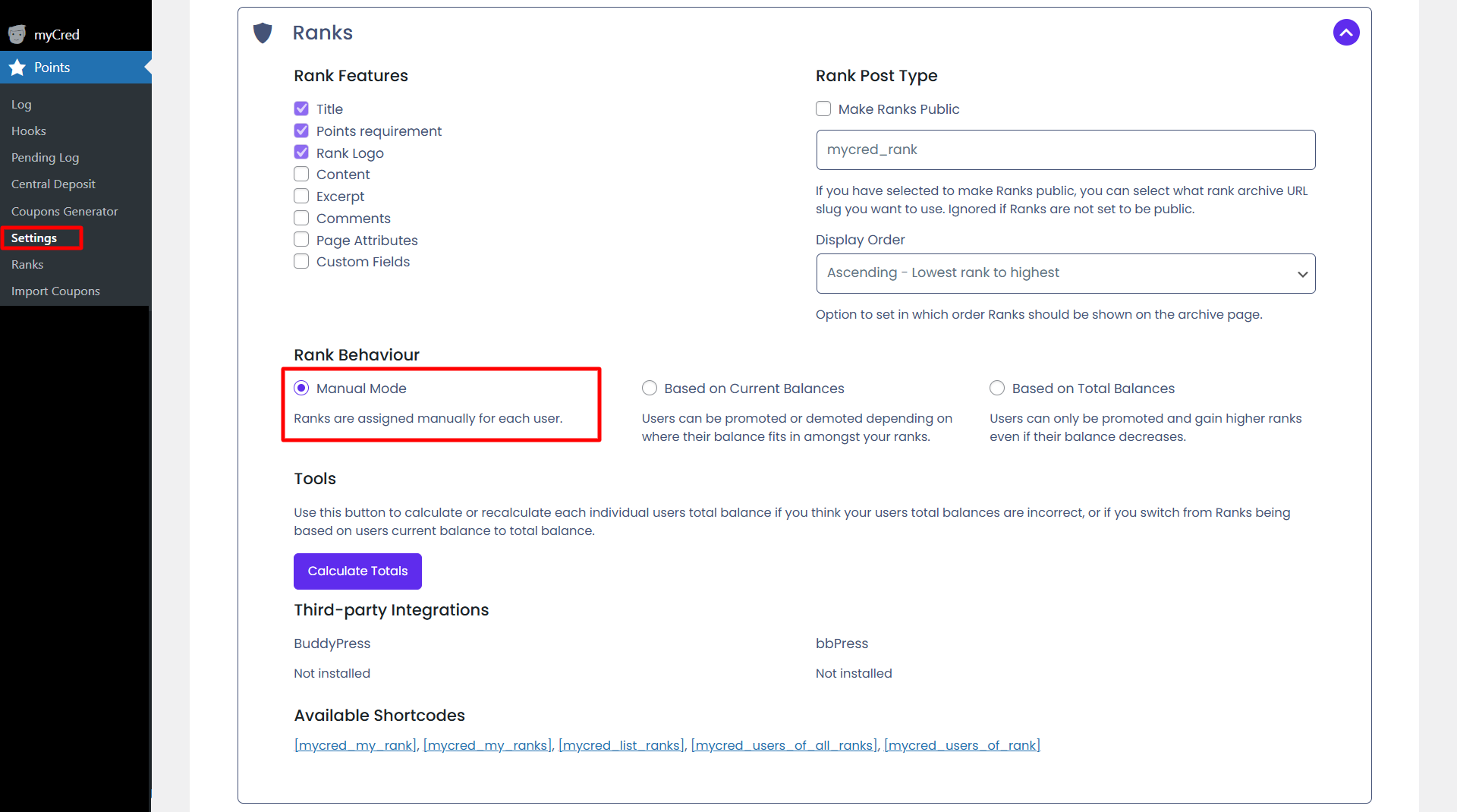Viewport: 1457px width, 812px height.
Task: Select Based on Total Balances option
Action: pos(997,389)
